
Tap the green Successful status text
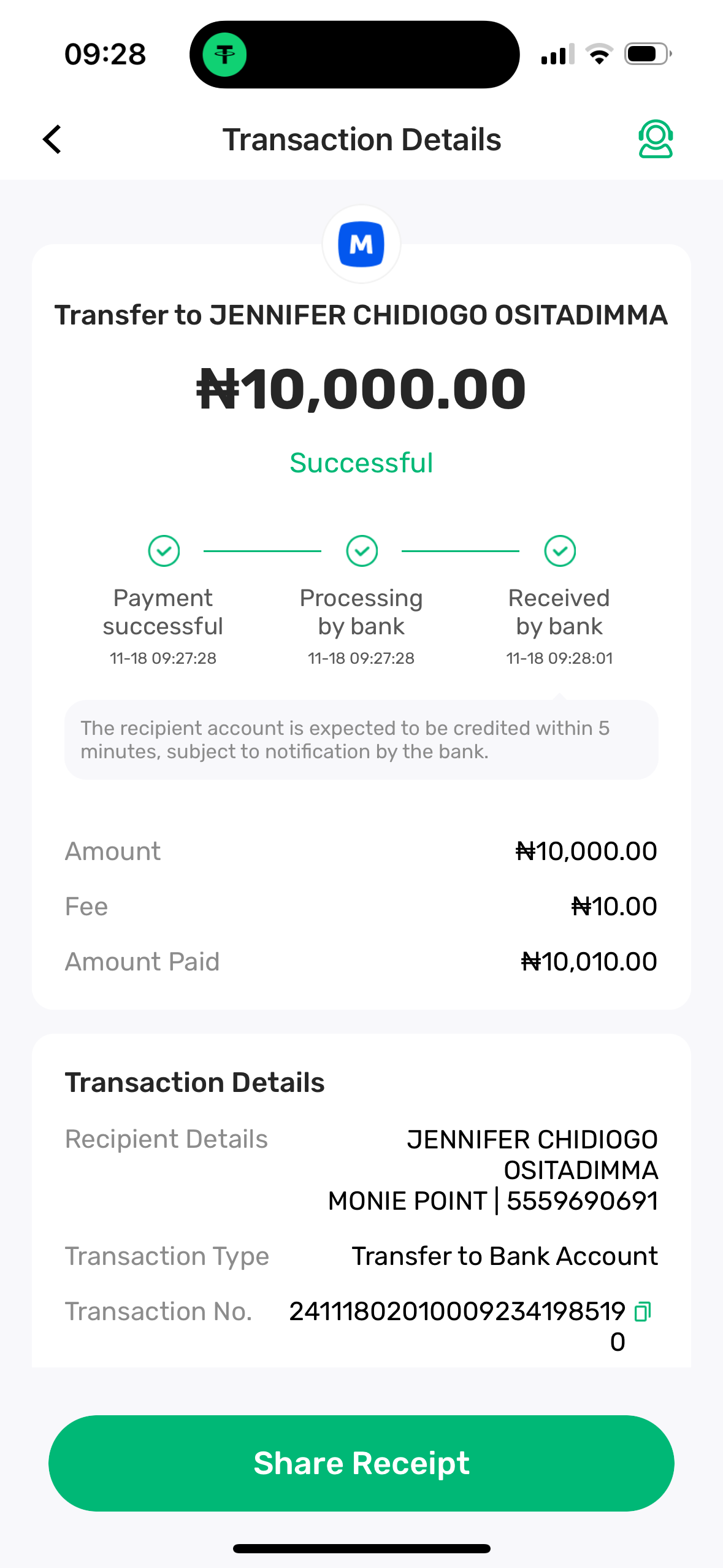click(x=361, y=463)
